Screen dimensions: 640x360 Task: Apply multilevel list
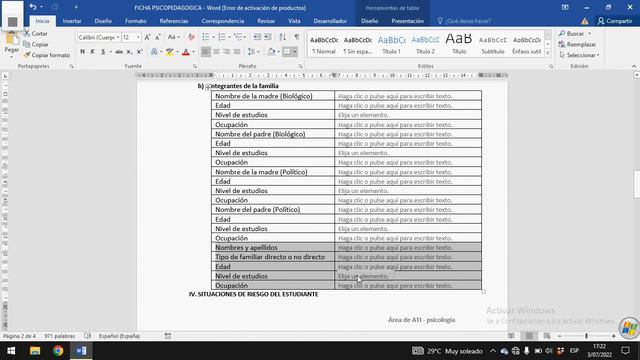point(238,37)
